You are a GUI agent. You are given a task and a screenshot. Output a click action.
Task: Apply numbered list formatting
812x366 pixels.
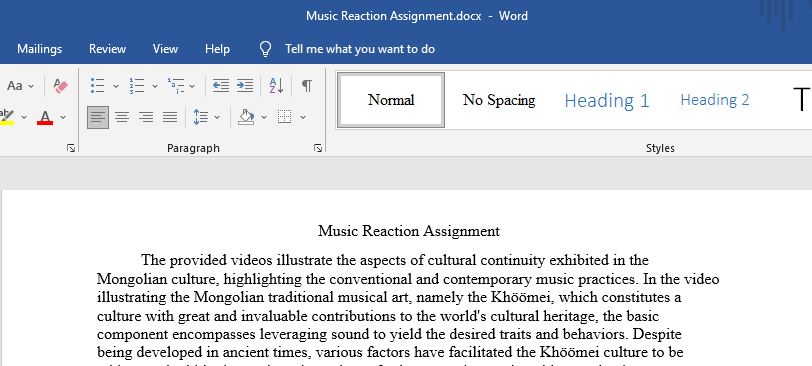click(137, 85)
